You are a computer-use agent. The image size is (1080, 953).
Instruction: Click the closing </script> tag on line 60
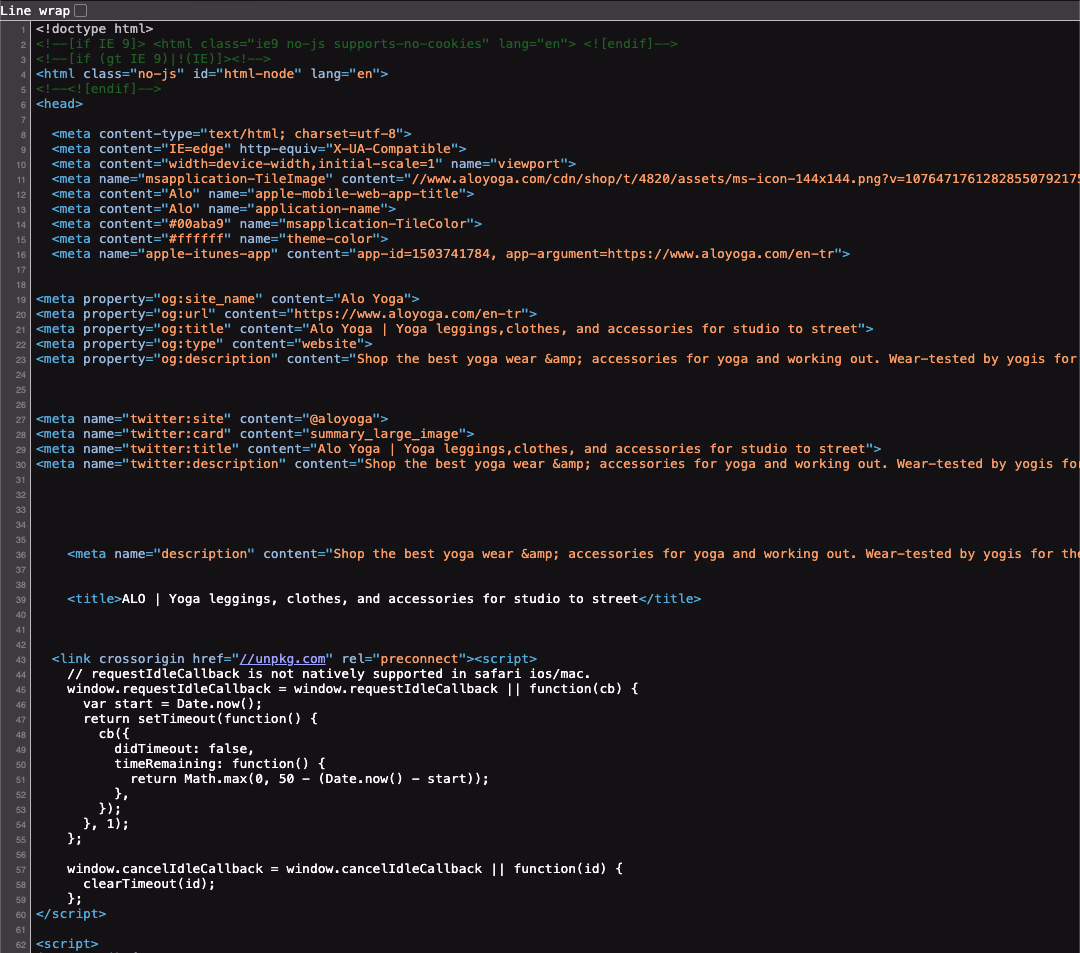pos(71,914)
